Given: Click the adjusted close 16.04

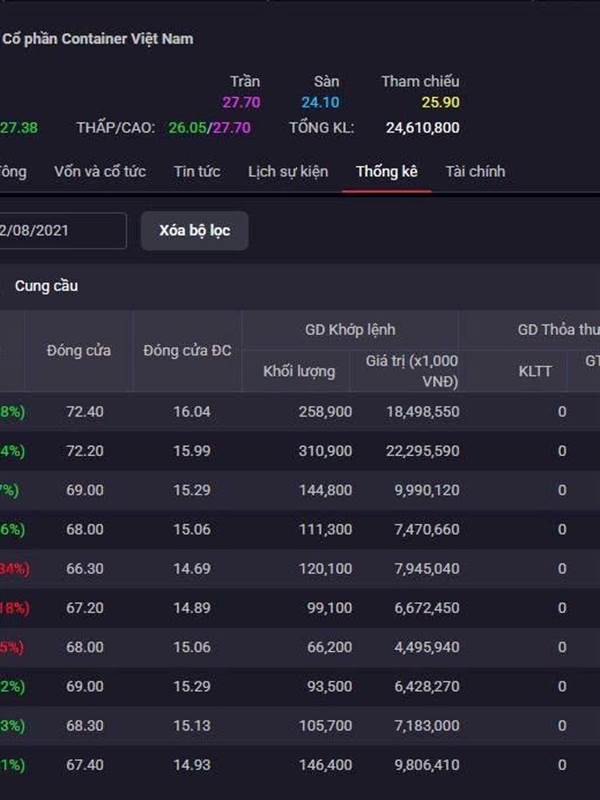Looking at the screenshot, I should (x=192, y=411).
